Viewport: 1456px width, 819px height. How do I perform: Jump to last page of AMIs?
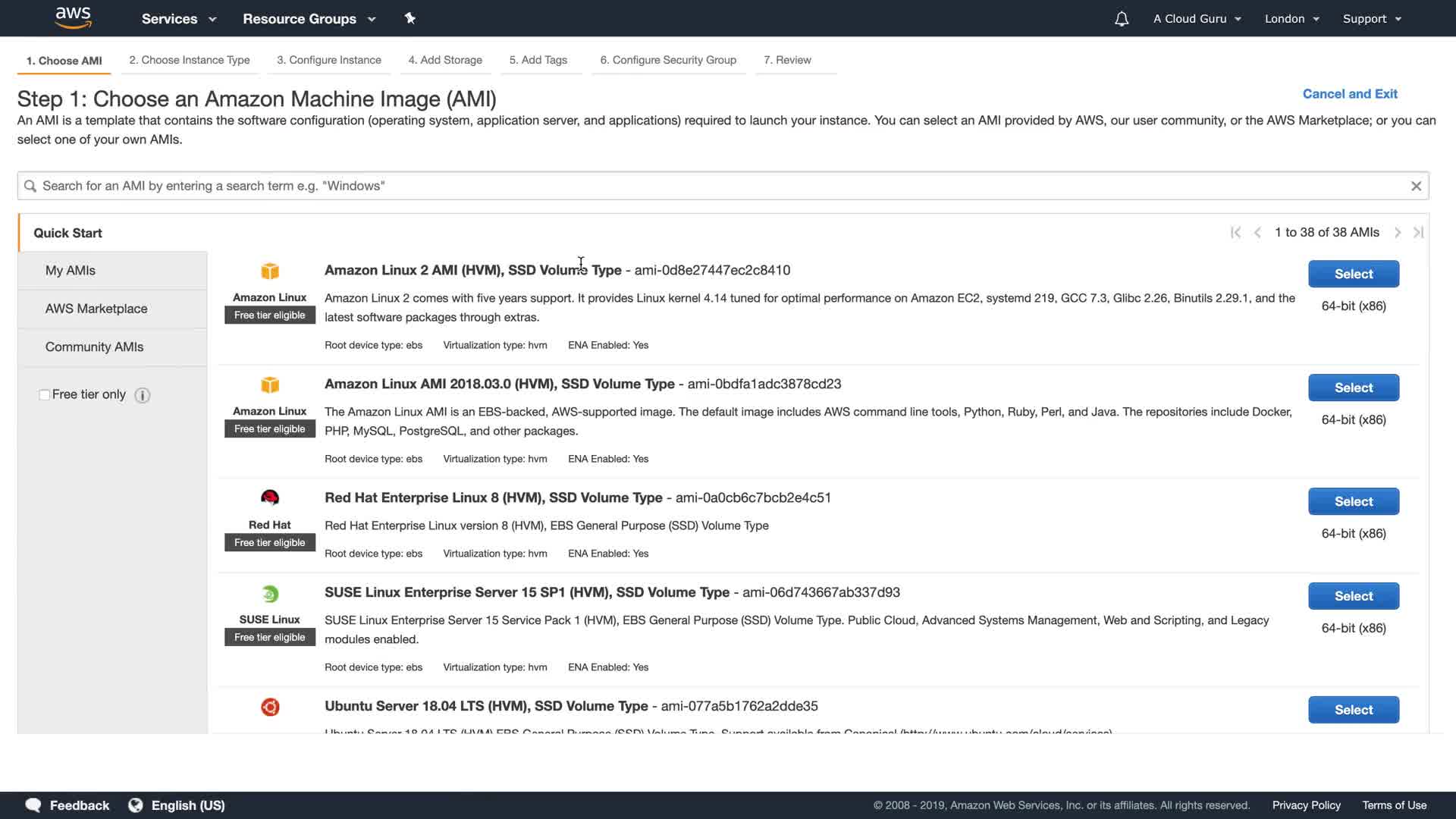[x=1419, y=233]
